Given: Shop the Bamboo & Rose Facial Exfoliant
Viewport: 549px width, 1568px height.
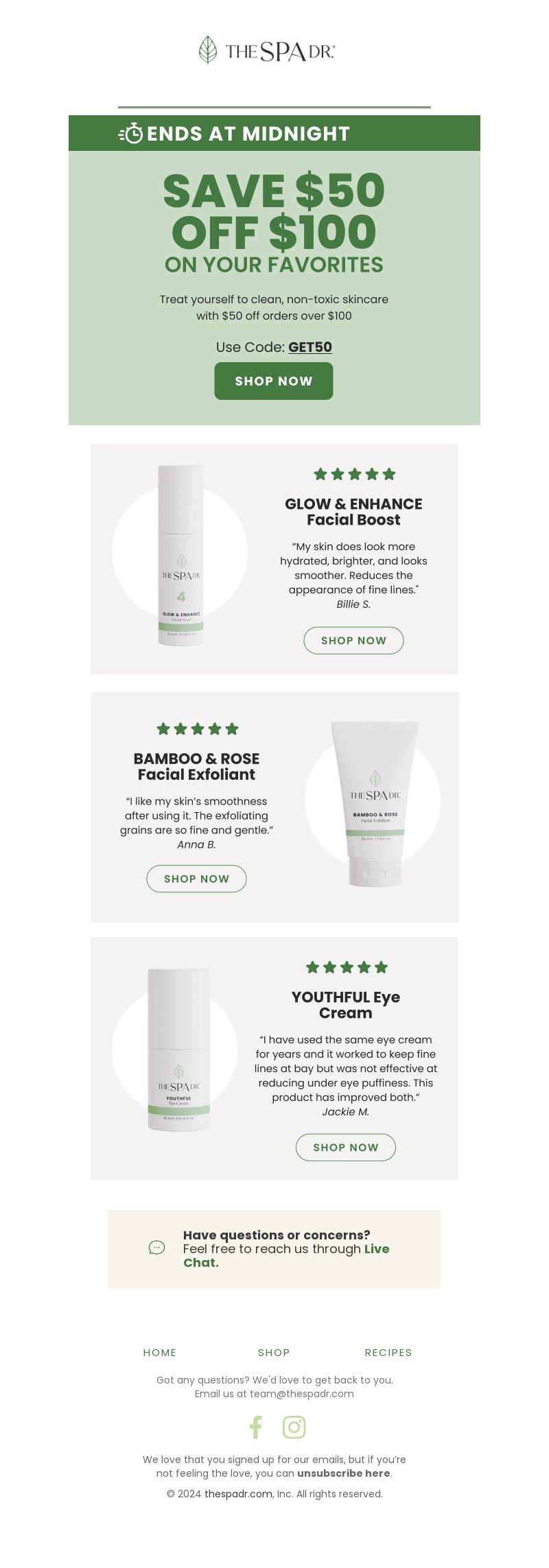Looking at the screenshot, I should [x=196, y=879].
